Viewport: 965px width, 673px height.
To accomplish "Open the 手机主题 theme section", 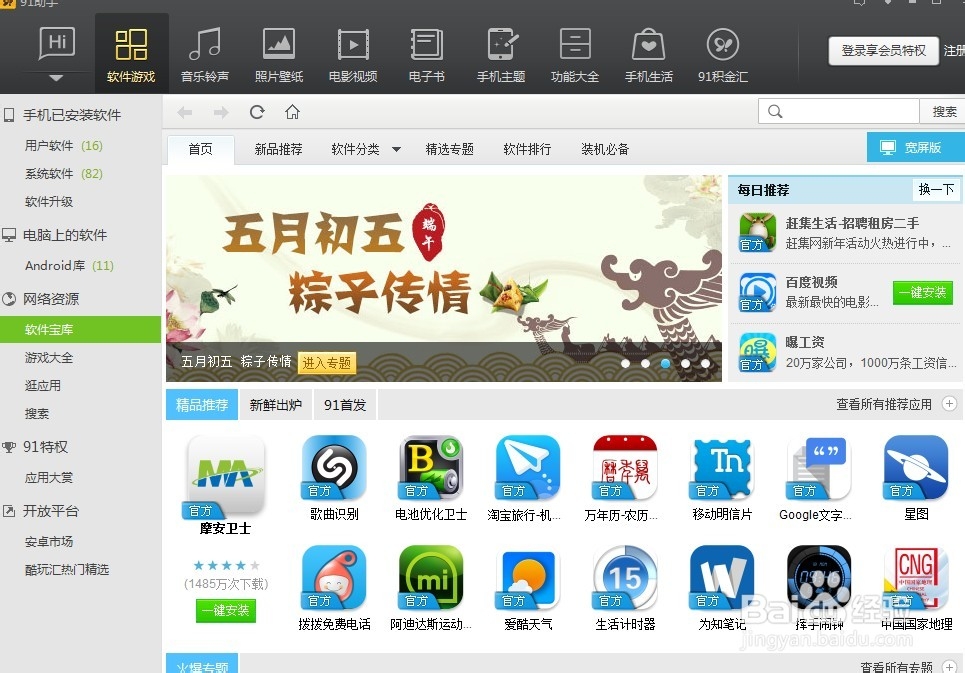I will (501, 54).
